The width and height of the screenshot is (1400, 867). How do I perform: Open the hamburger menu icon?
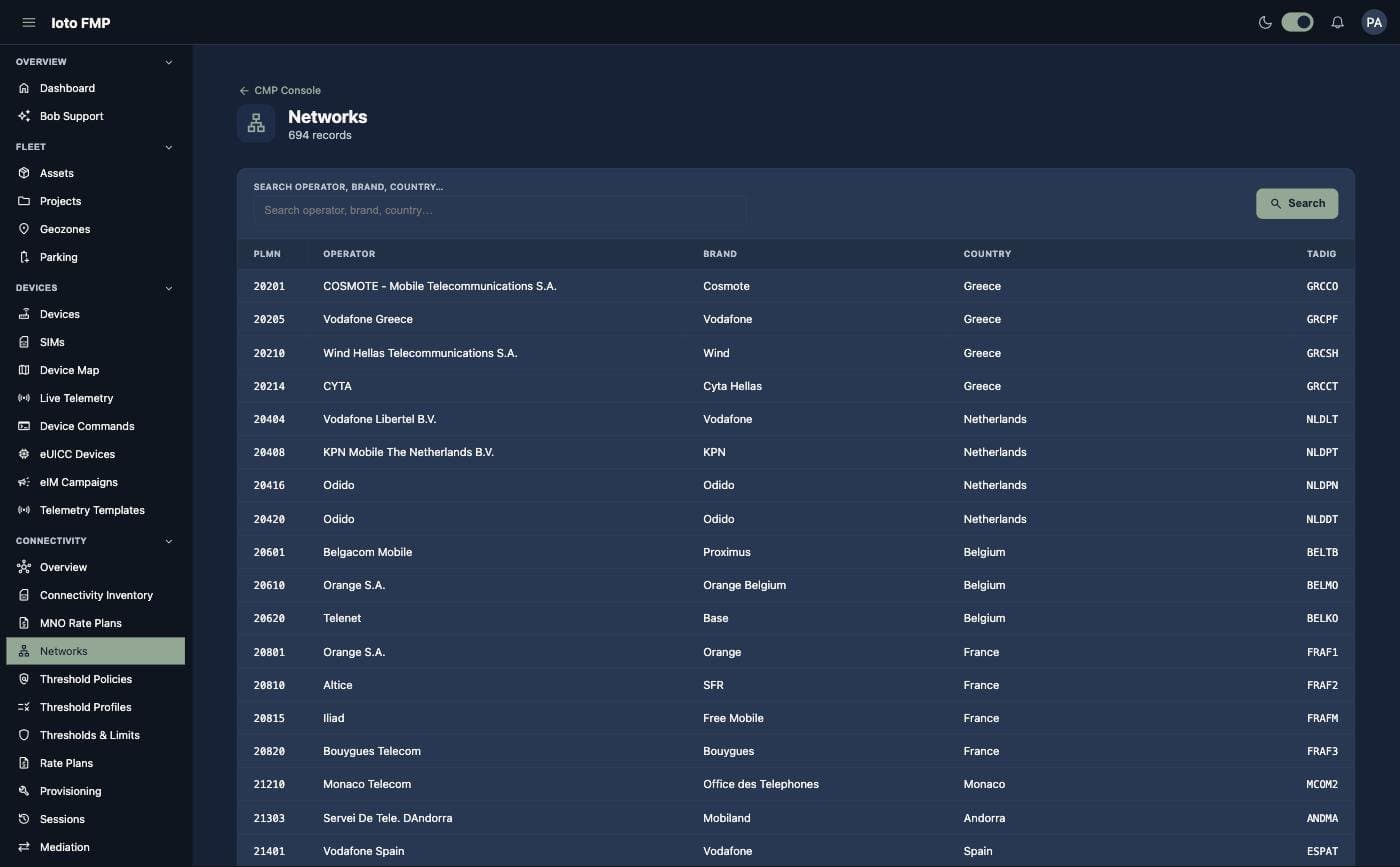[x=29, y=22]
